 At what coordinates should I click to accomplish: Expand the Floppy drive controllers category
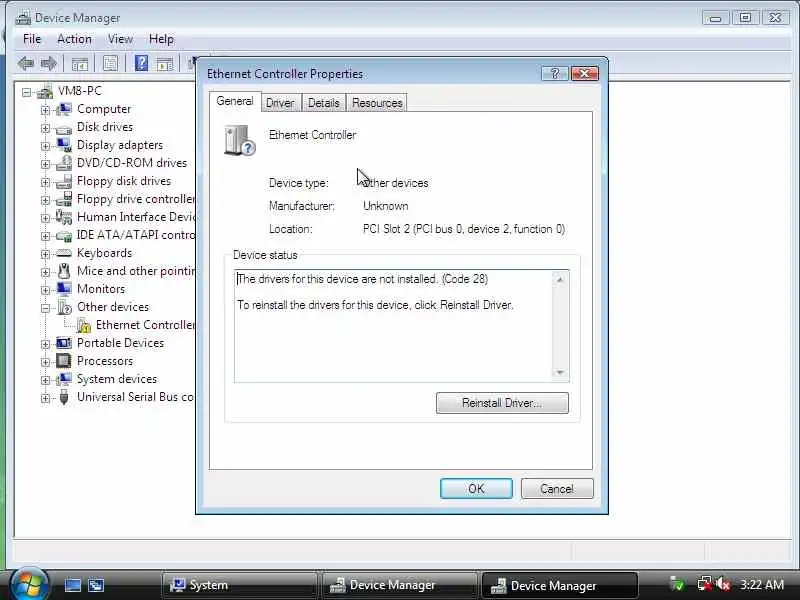pyautogui.click(x=45, y=200)
